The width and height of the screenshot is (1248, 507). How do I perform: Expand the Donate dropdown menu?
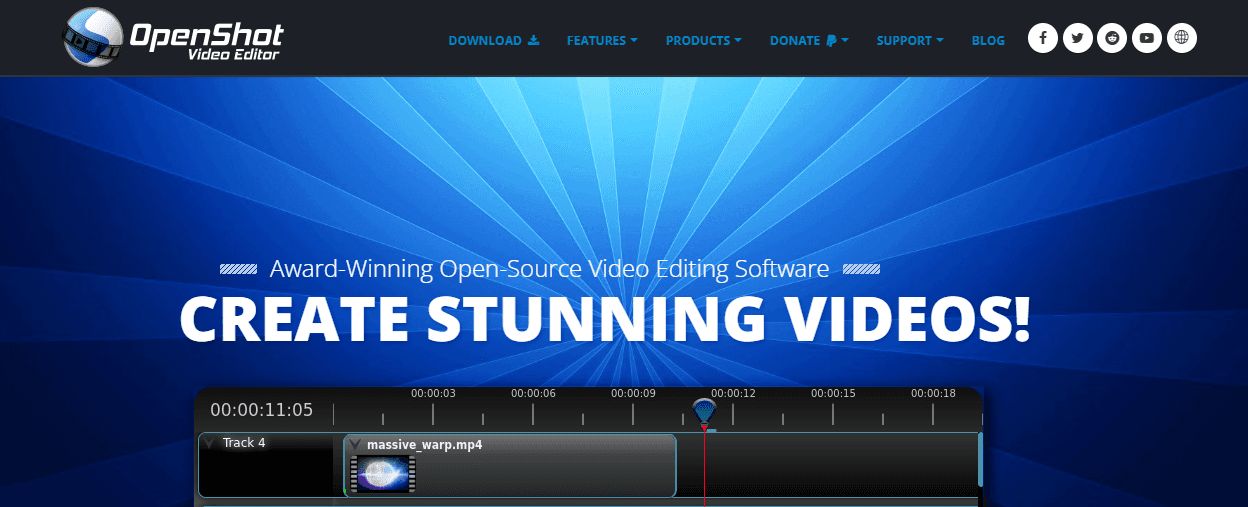point(809,41)
